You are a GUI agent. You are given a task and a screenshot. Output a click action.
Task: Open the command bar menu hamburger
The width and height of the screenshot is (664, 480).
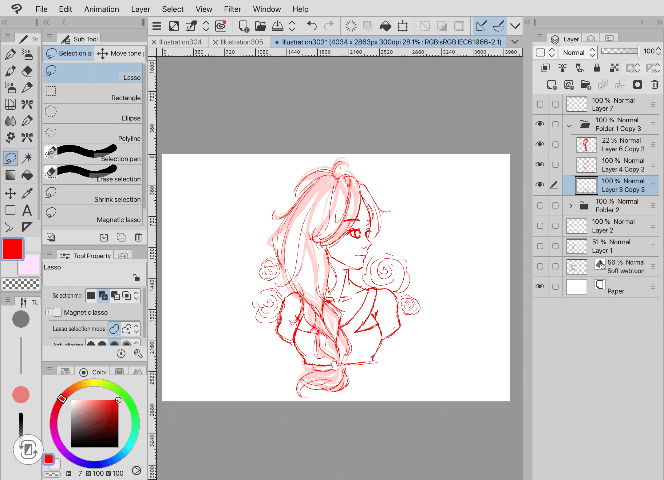coord(157,26)
